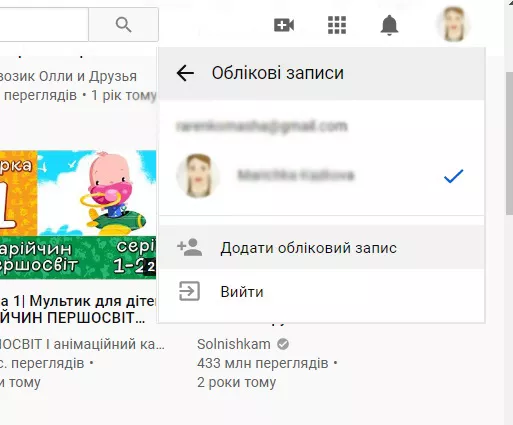Open the create video camera icon
513x425 pixels.
point(284,25)
